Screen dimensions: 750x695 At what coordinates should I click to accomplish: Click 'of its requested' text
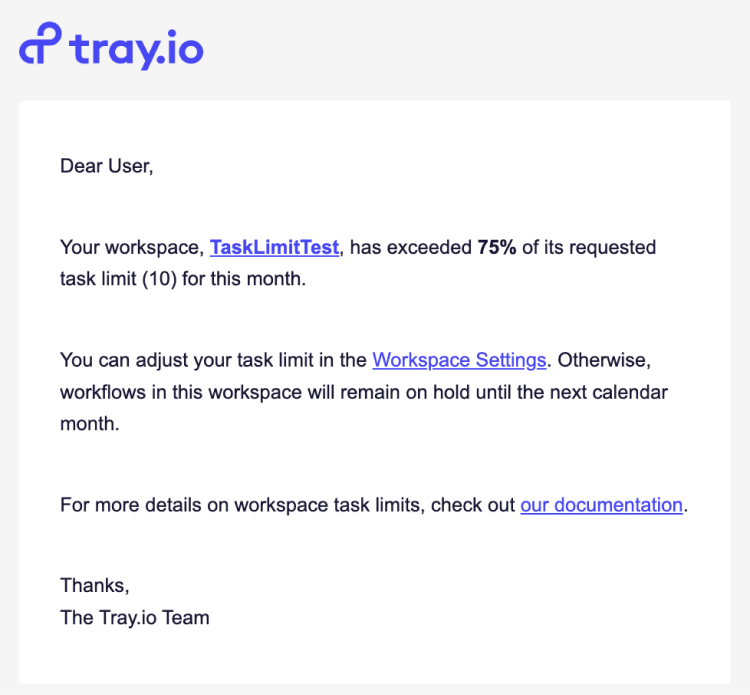click(589, 248)
